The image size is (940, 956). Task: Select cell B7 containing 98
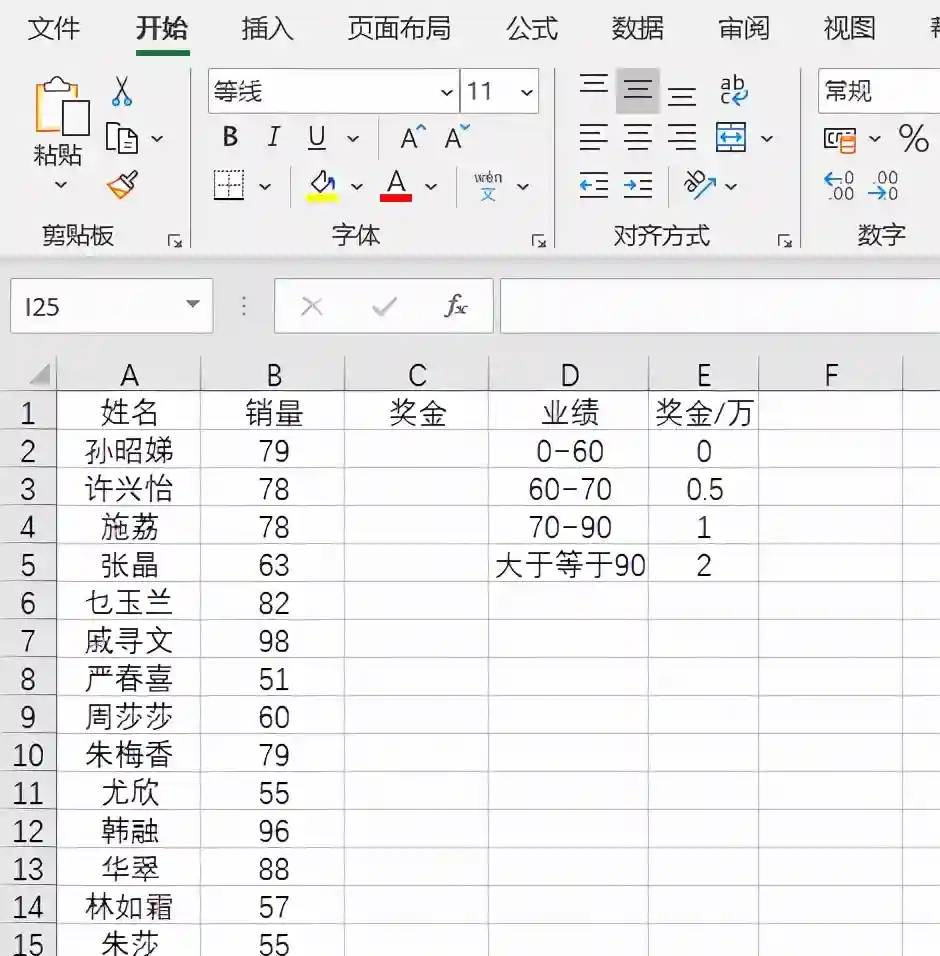pyautogui.click(x=273, y=640)
